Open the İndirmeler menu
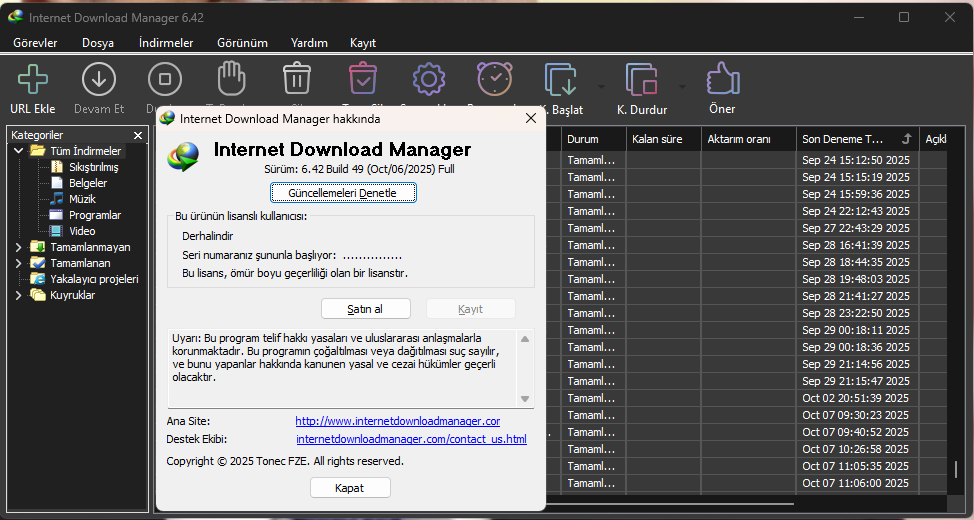 pos(165,43)
